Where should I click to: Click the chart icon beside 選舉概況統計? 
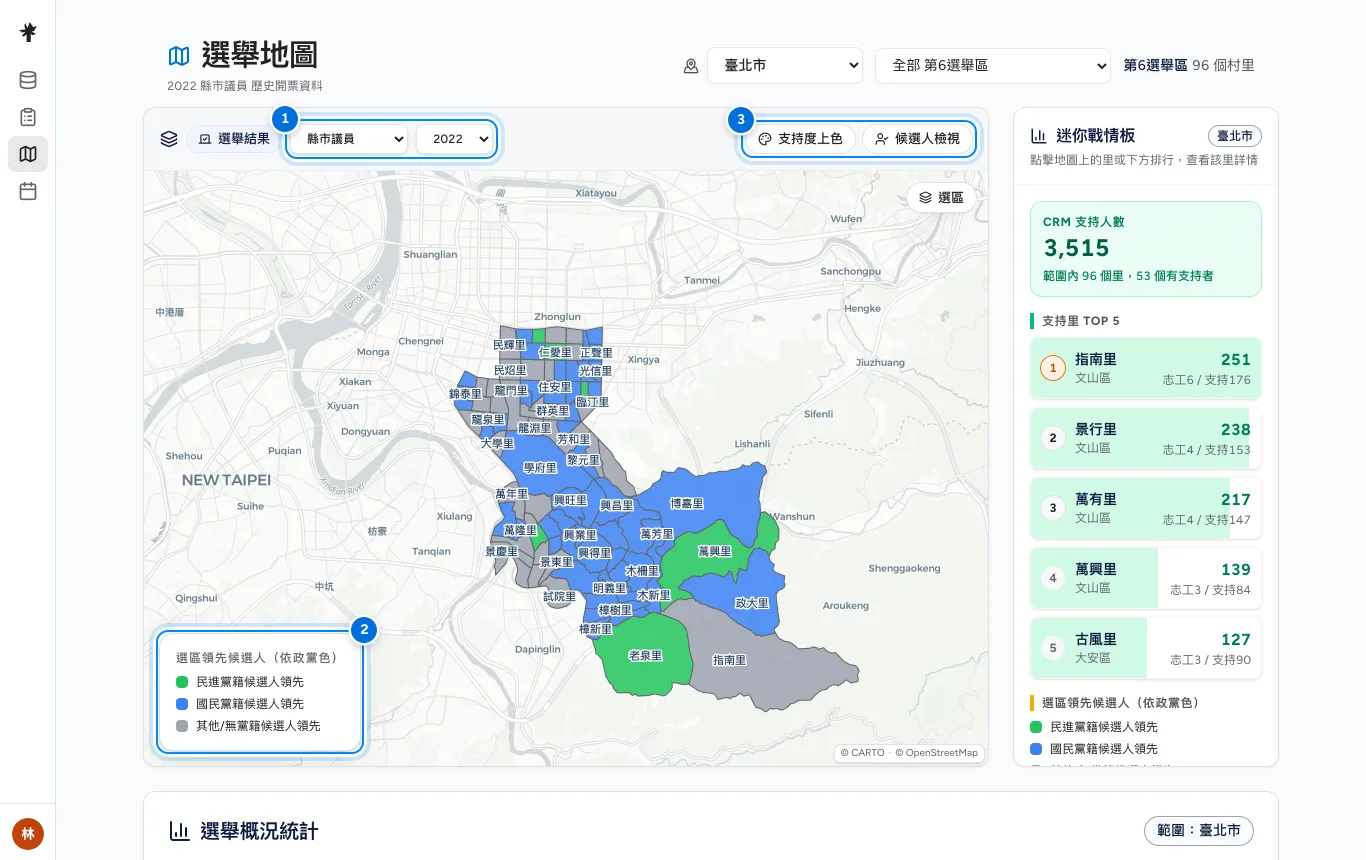tap(180, 831)
